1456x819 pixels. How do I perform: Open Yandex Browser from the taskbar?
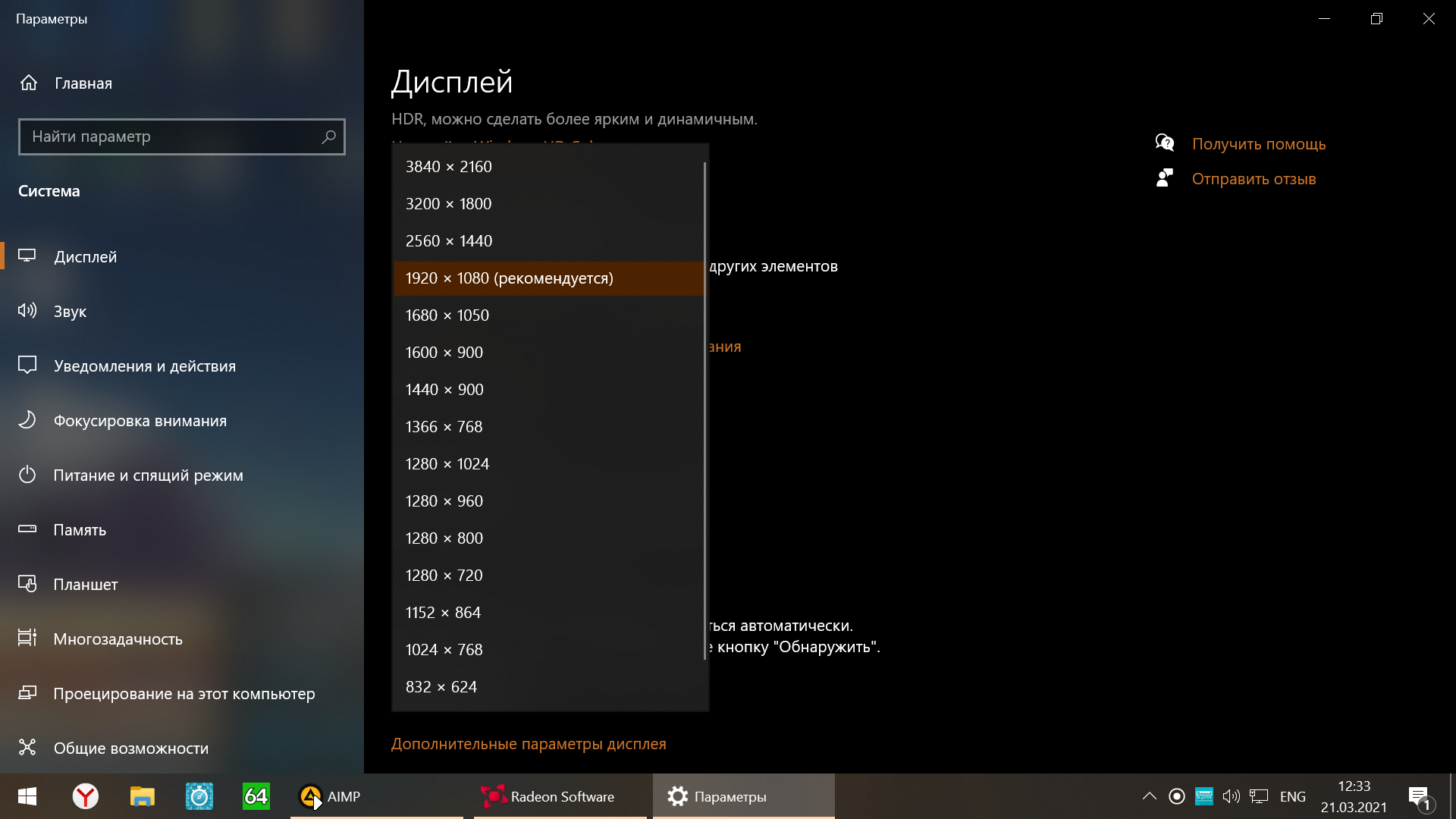pos(85,796)
